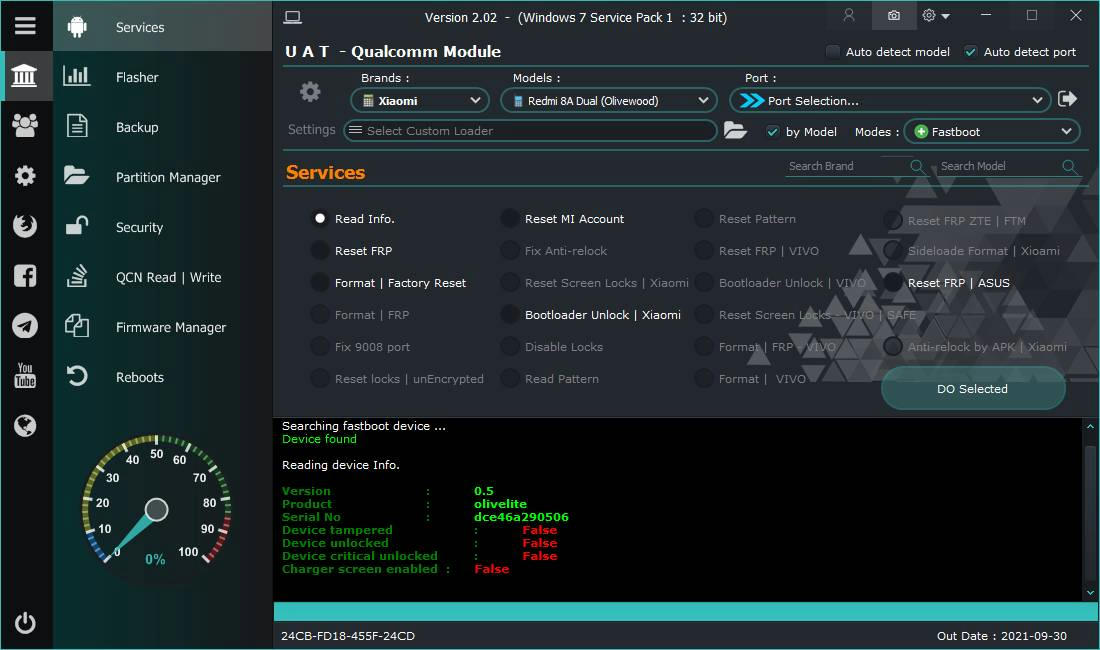Click the Security padlock icon
Image resolution: width=1100 pixels, height=650 pixels.
tap(76, 225)
